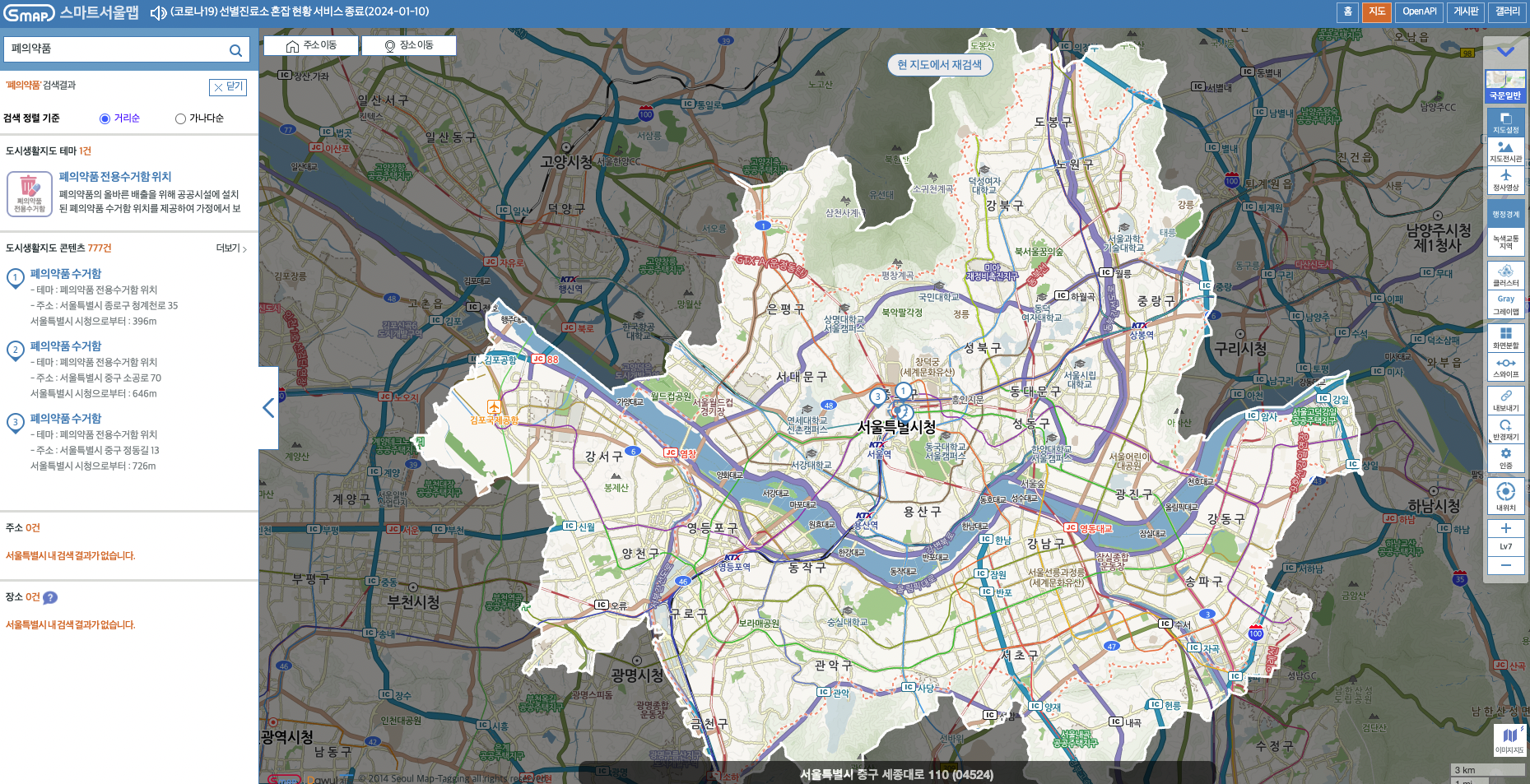Screen dimensions: 1530x784
Task: Open result 2 폐의약품 수거함 at 소공로 70
Action: [x=66, y=346]
